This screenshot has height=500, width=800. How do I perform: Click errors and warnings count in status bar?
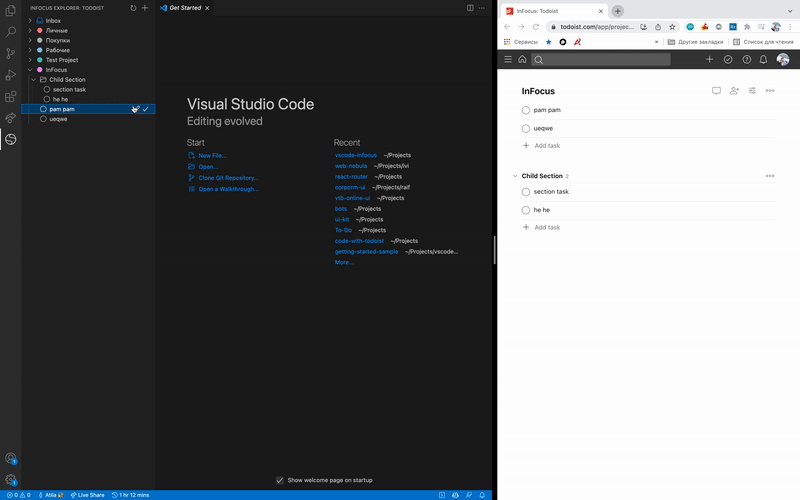click(x=18, y=495)
